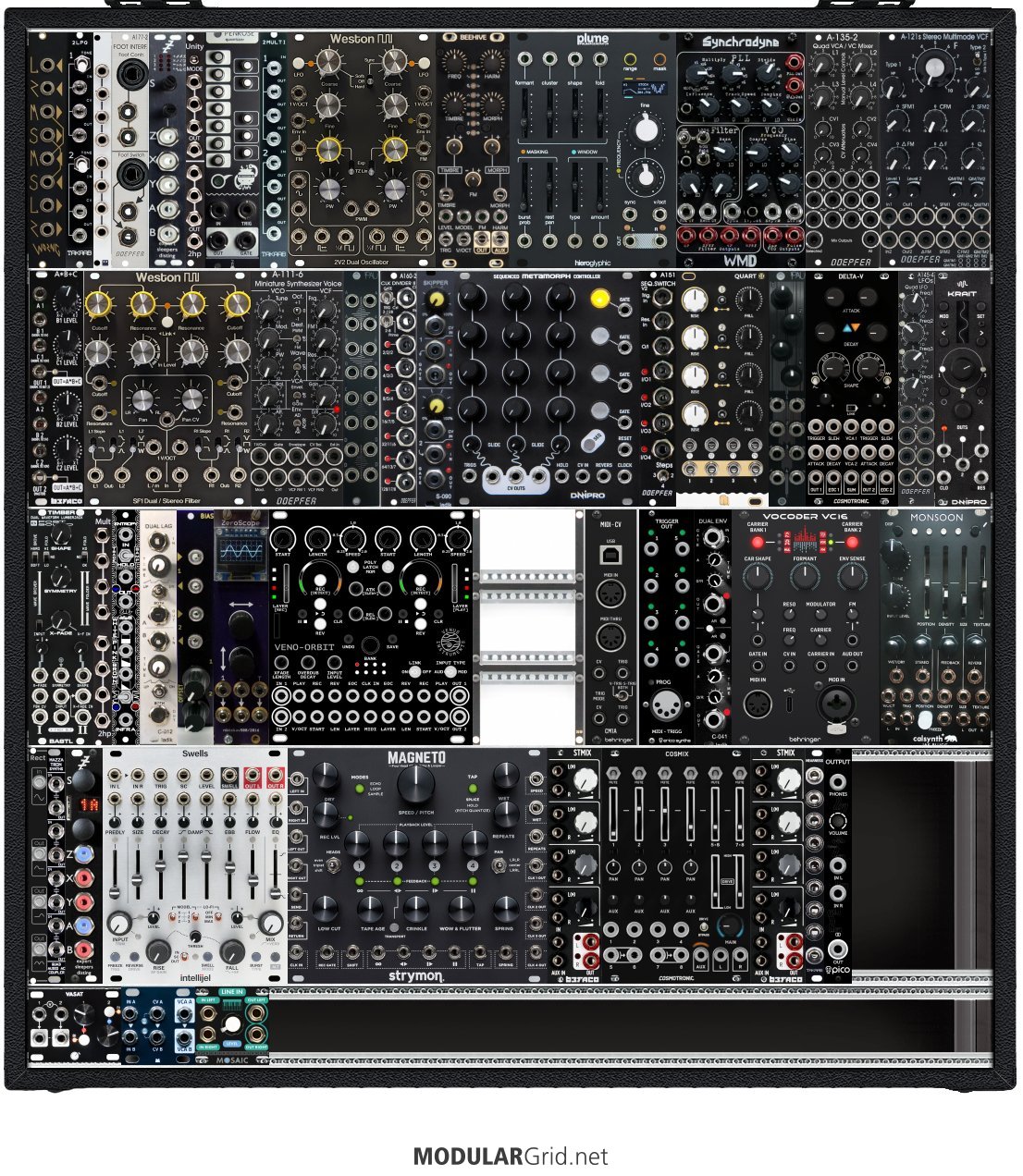Select the Befaco A*B+C module
Image resolution: width=1023 pixels, height=1176 pixels.
(55, 386)
